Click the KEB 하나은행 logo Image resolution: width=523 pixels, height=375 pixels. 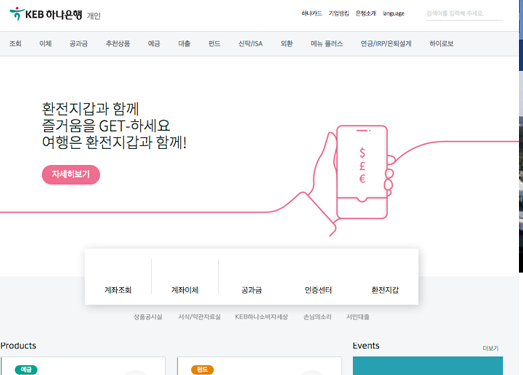coord(46,14)
